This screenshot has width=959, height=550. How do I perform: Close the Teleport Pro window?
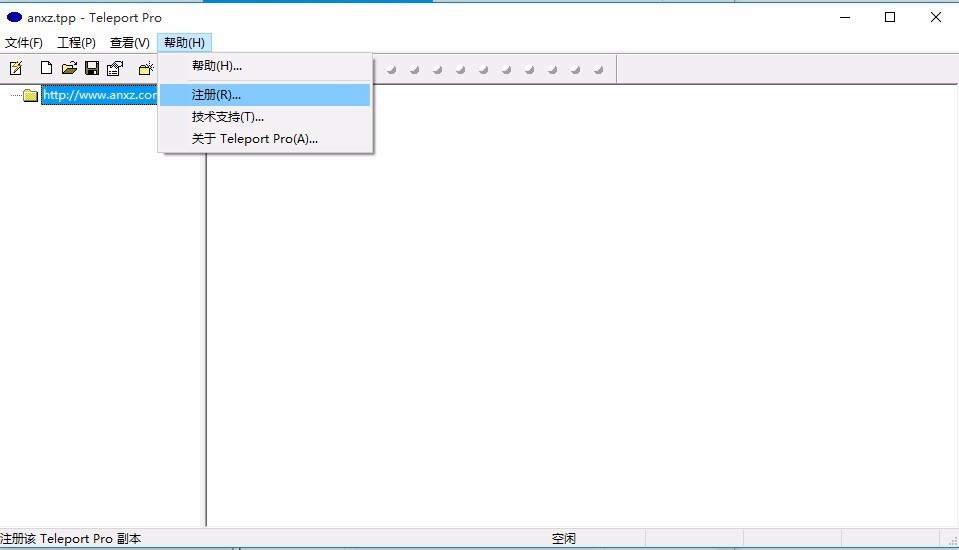tap(936, 17)
